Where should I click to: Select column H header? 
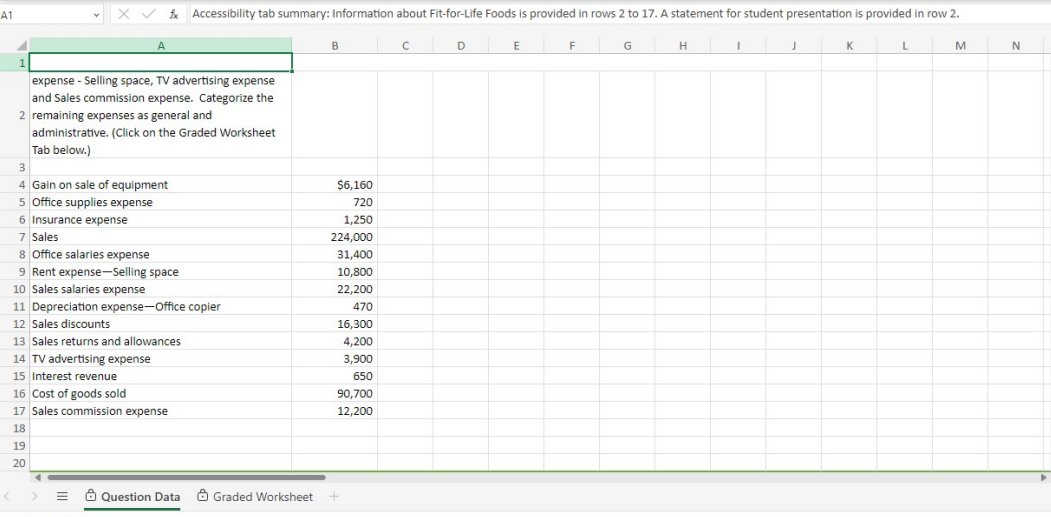pos(683,46)
